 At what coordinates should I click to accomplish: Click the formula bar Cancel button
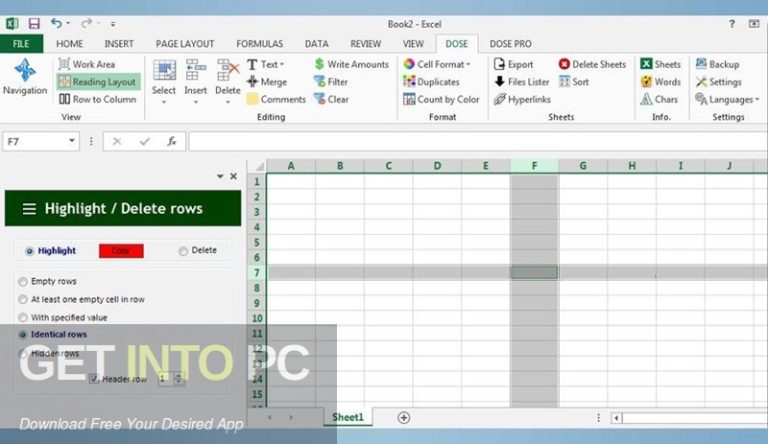(117, 142)
